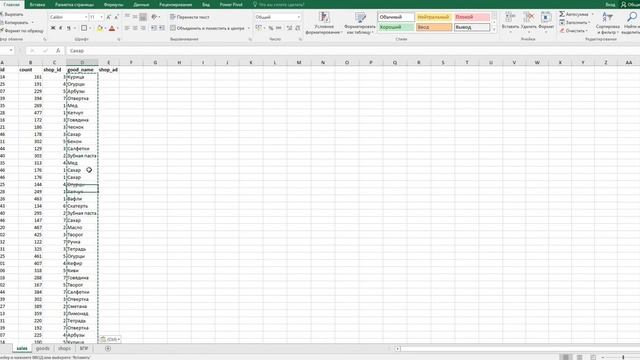Apply the Нейтральный cell style
The height and width of the screenshot is (360, 640).
click(x=434, y=17)
